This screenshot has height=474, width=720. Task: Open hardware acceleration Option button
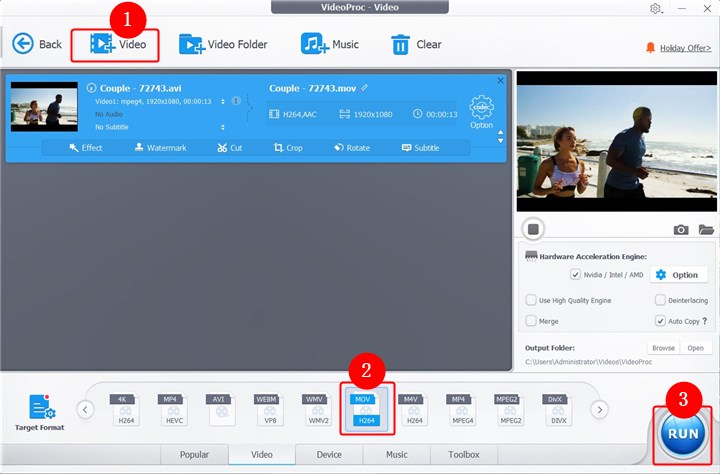tap(678, 275)
